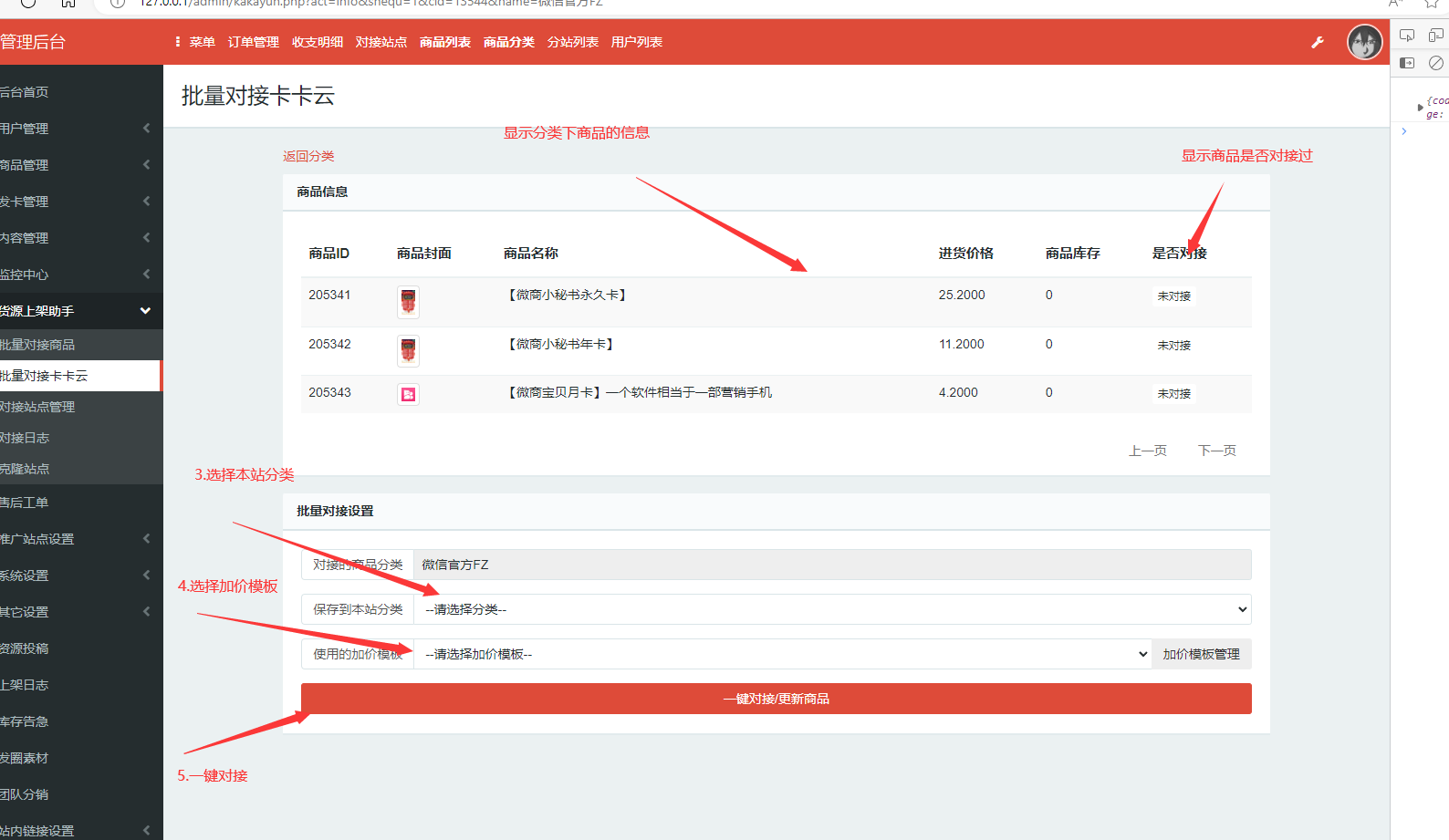The width and height of the screenshot is (1449, 840).
Task: Go to 下一页 in the product list
Action: point(1216,451)
